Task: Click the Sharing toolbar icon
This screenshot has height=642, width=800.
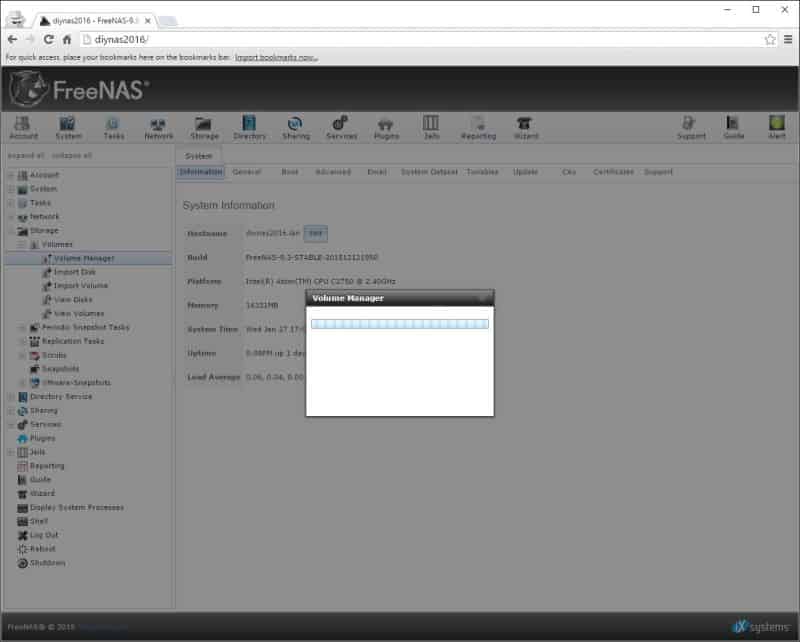Action: click(295, 126)
